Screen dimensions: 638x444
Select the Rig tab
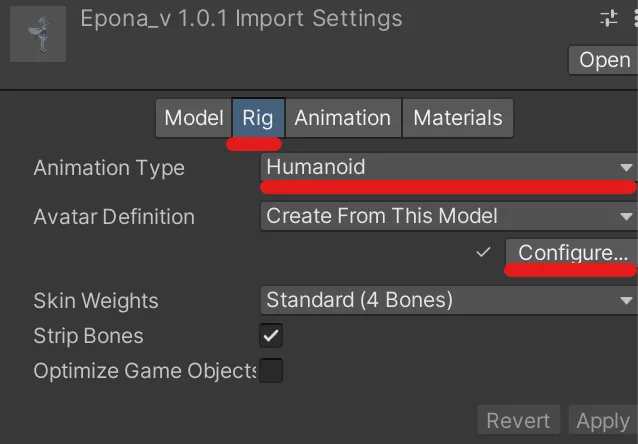(x=258, y=118)
